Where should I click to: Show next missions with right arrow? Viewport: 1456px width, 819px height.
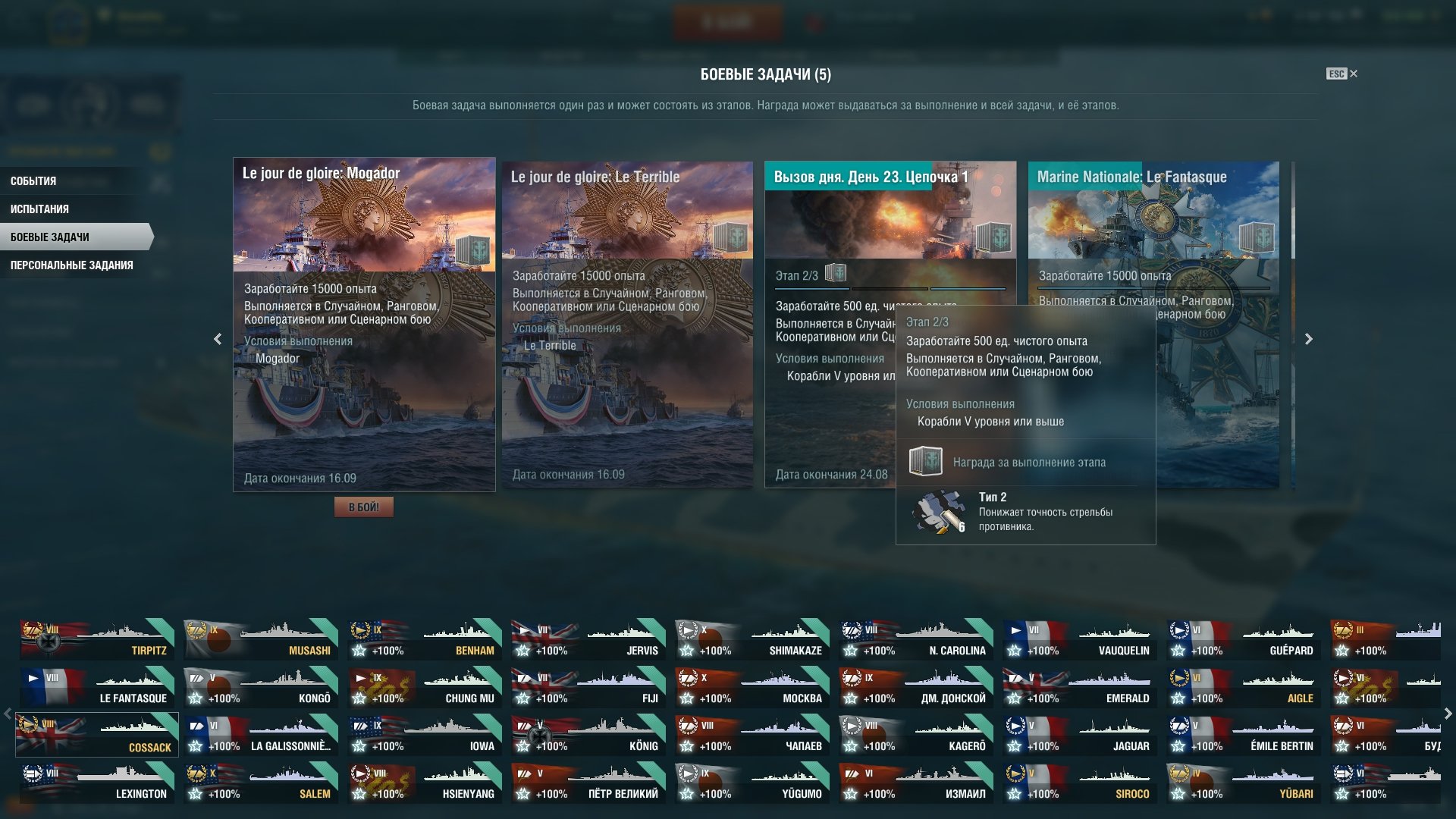(x=1308, y=339)
